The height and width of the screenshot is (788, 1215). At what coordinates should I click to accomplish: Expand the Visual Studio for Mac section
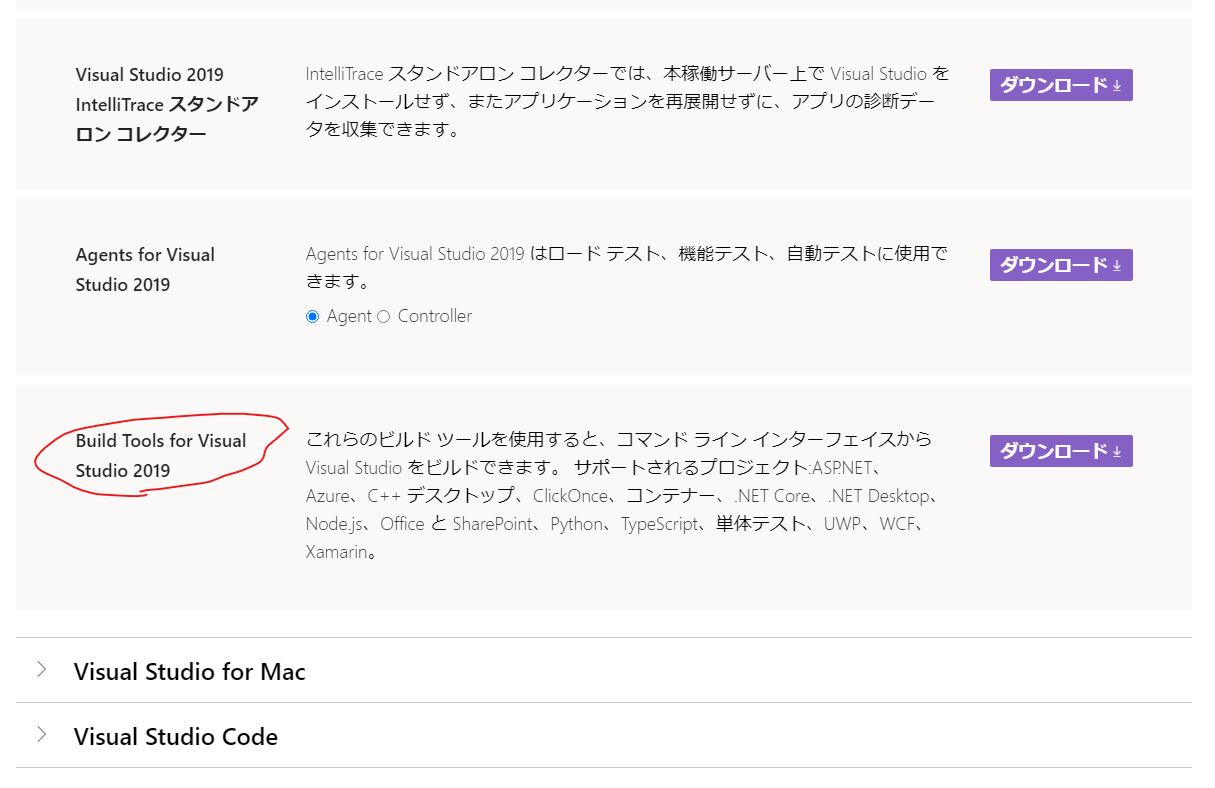(x=41, y=670)
